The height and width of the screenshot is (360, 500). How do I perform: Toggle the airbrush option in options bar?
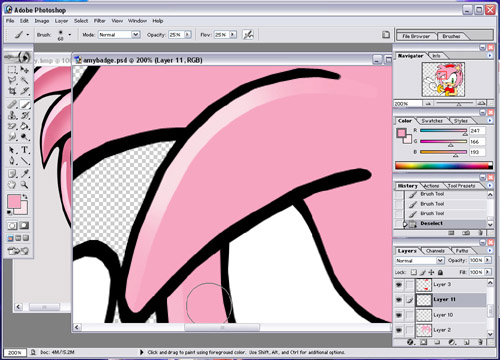tap(248, 35)
